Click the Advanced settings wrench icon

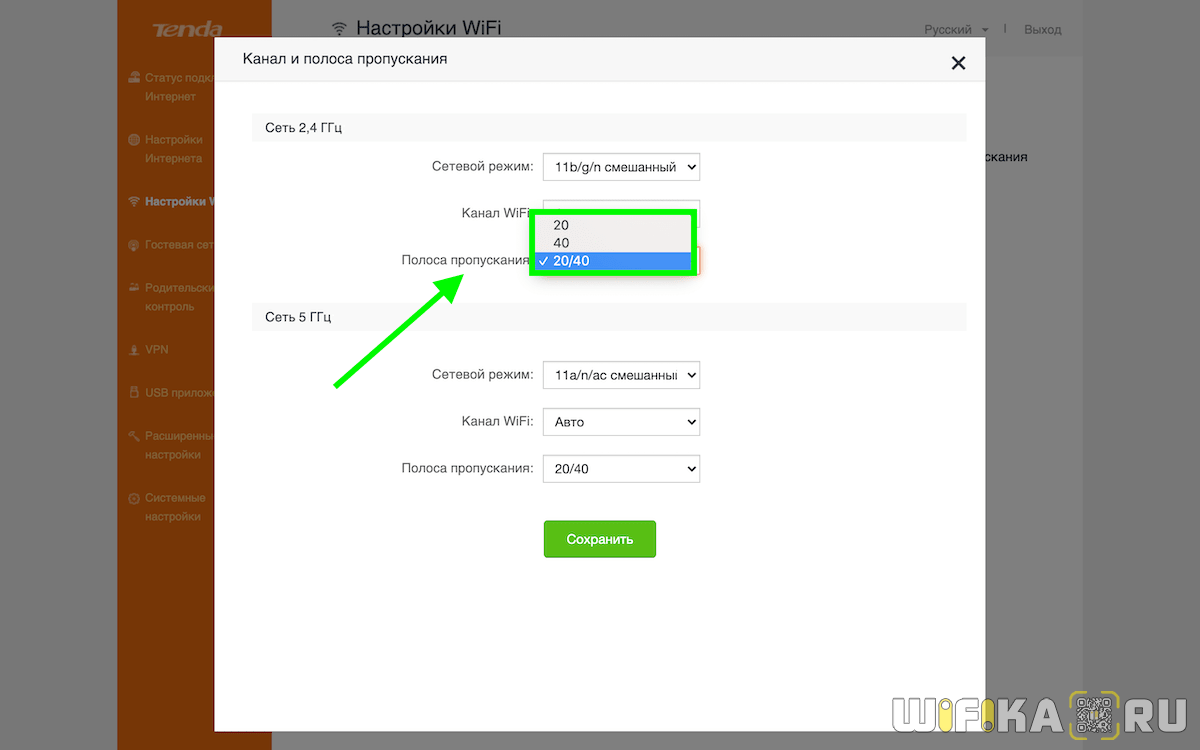(134, 436)
